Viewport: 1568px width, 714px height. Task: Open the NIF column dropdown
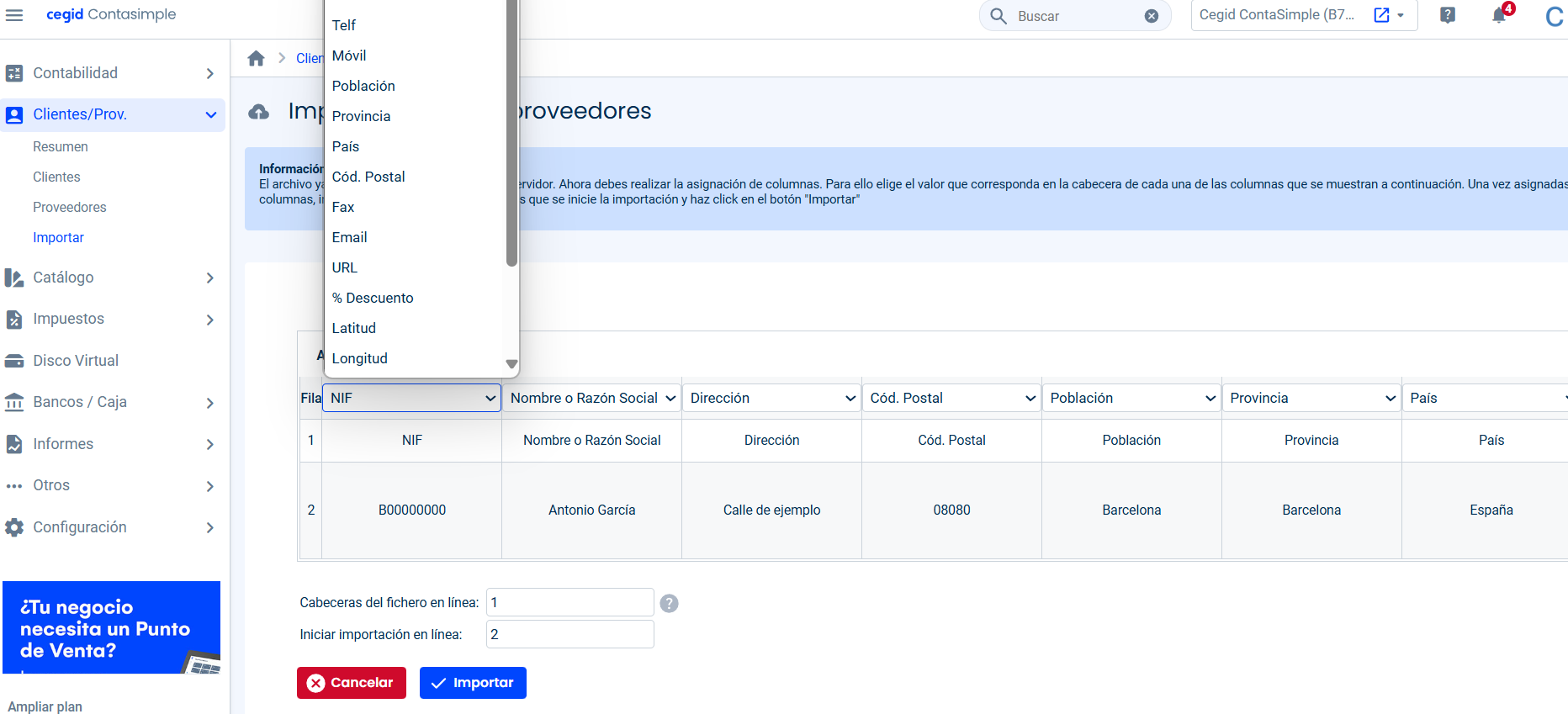tap(412, 398)
